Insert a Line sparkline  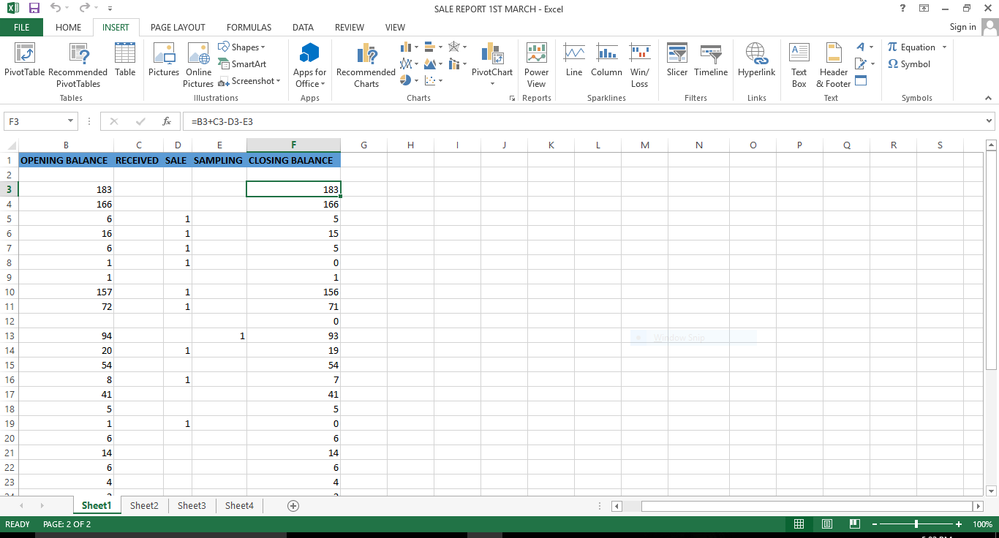574,60
